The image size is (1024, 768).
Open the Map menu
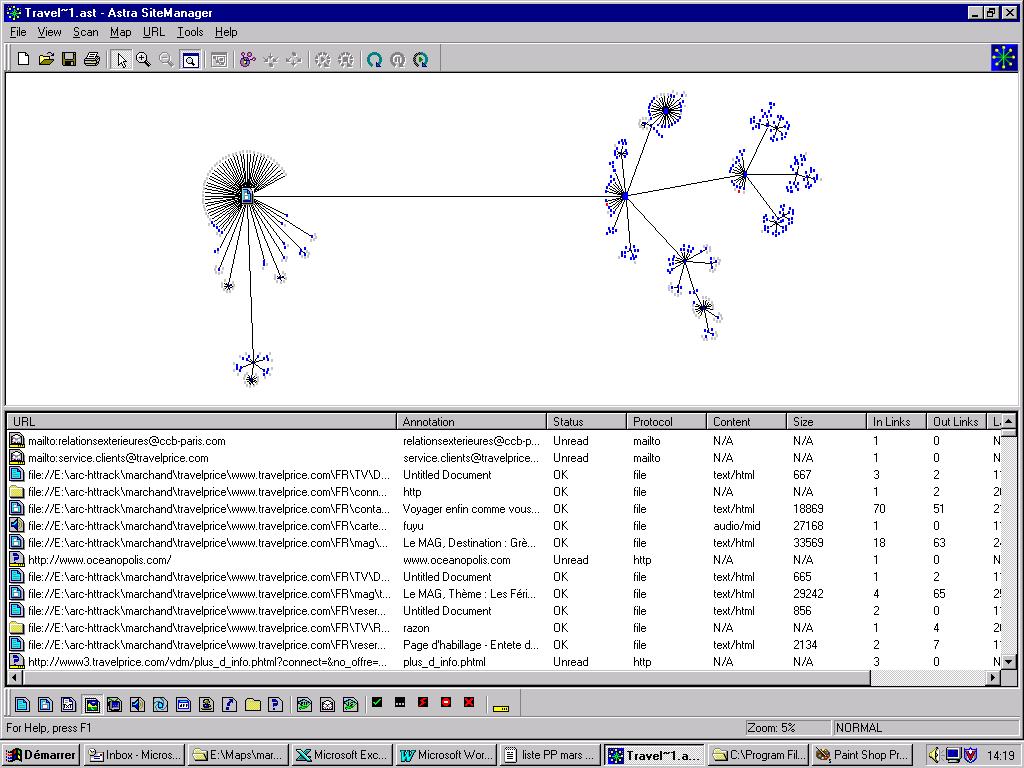120,32
